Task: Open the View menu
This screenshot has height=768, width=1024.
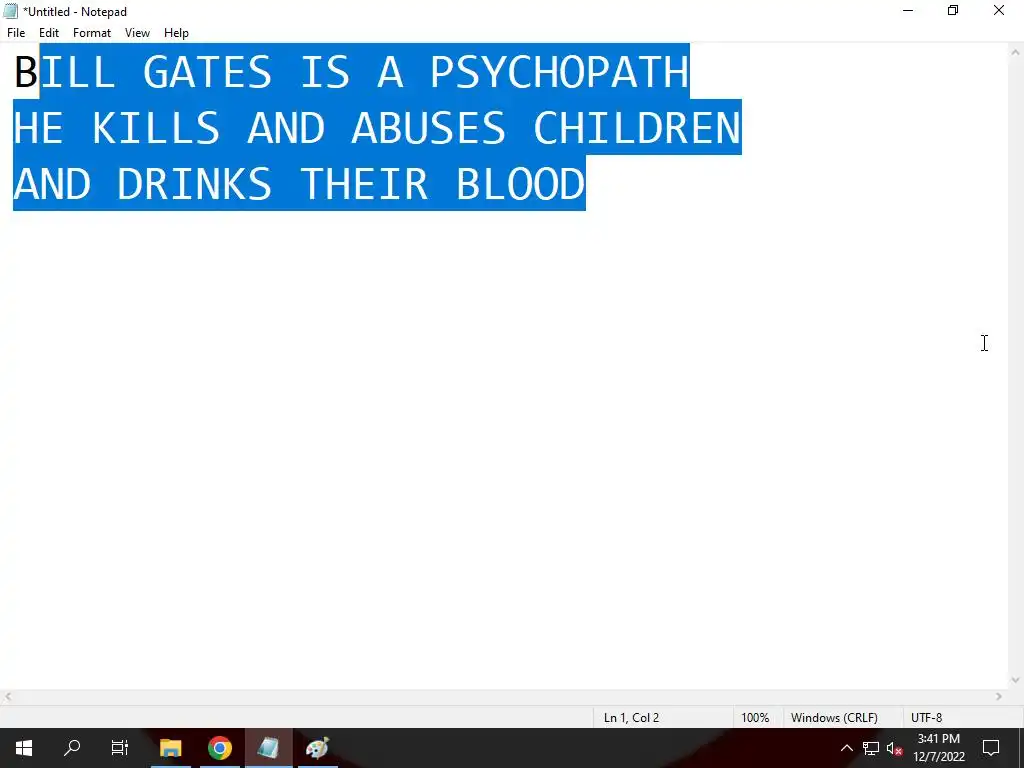Action: point(137,33)
